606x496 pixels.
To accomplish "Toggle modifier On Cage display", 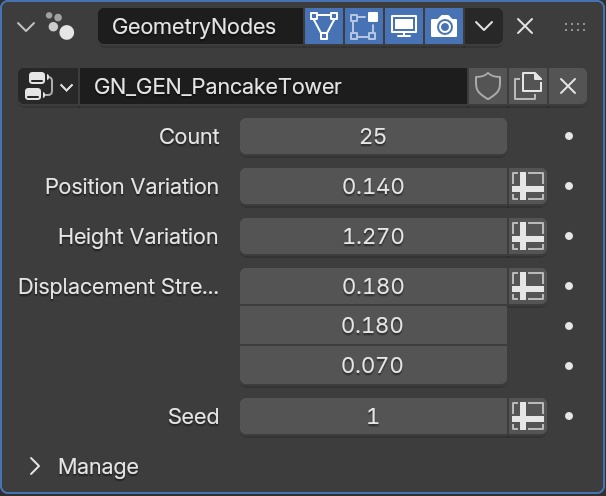I will (324, 27).
